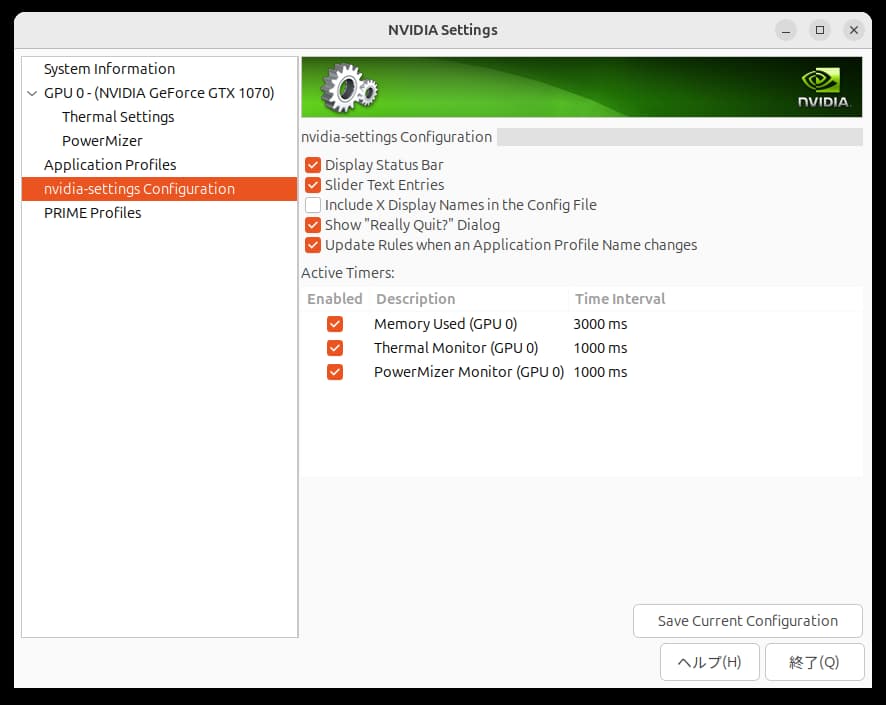The image size is (886, 705).
Task: Select nvidia-settings Configuration in sidebar
Action: tap(159, 189)
